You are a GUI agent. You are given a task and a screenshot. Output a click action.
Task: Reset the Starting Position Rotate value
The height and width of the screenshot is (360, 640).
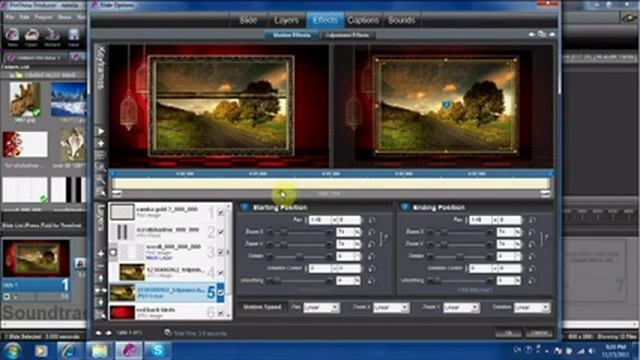tap(371, 256)
